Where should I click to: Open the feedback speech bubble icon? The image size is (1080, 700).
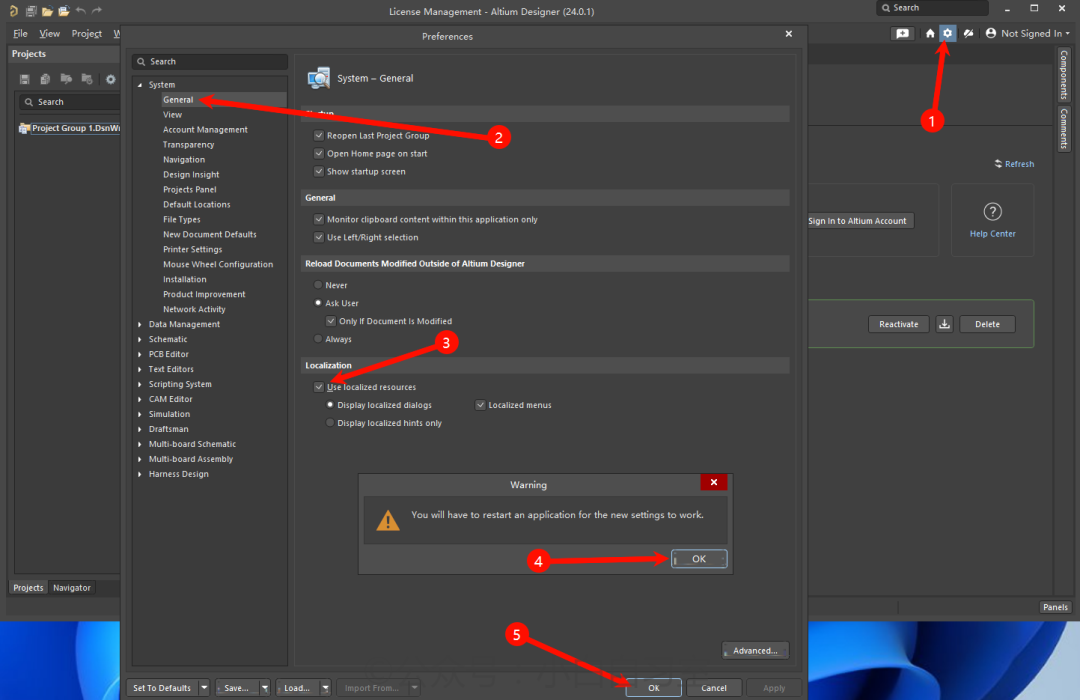(902, 33)
